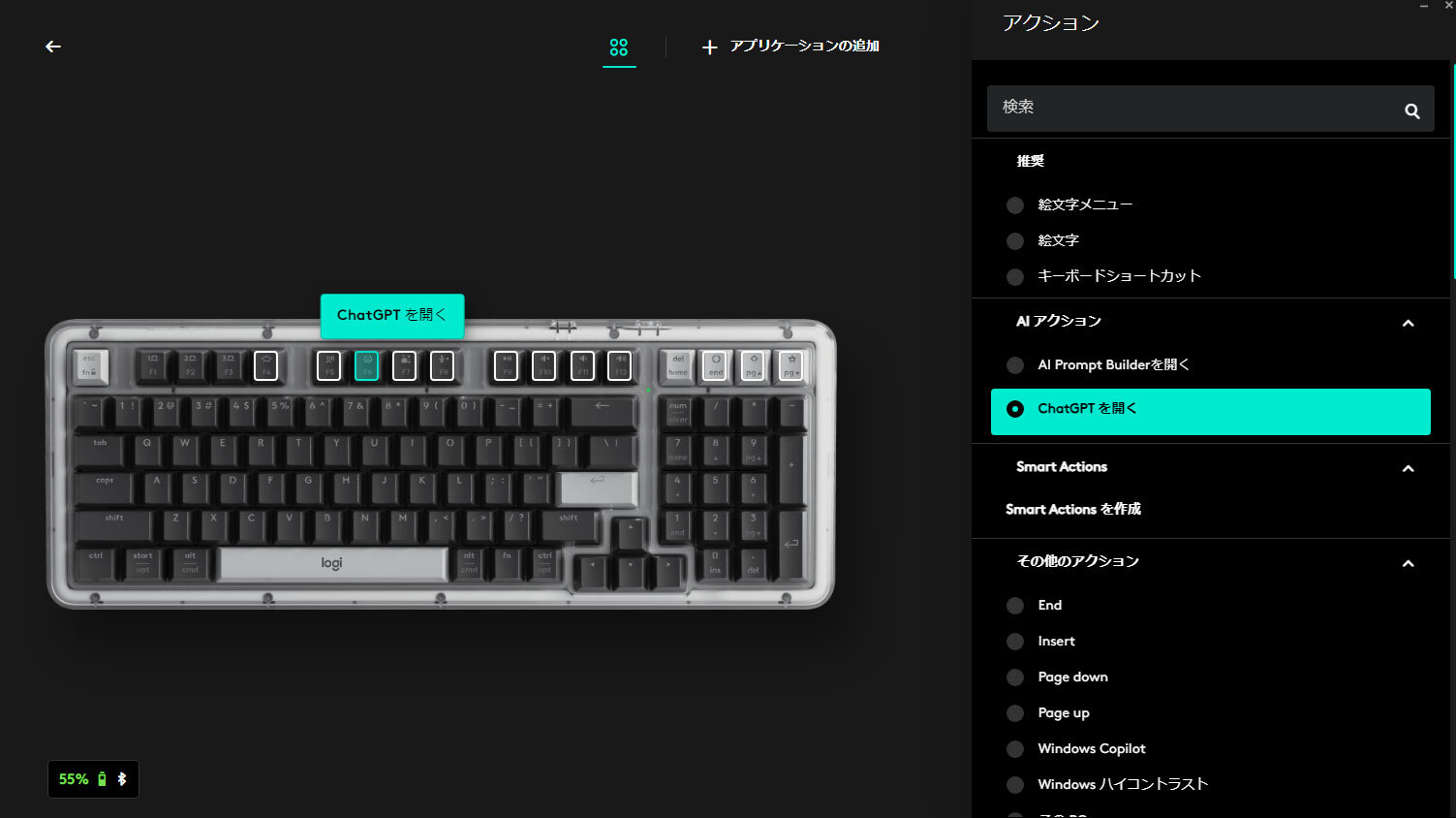Select the highlighted F6 key on keyboard
This screenshot has height=818, width=1456.
[x=367, y=365]
